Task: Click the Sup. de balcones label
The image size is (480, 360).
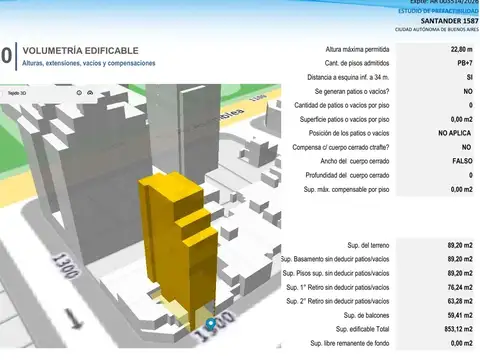Action: click(367, 315)
